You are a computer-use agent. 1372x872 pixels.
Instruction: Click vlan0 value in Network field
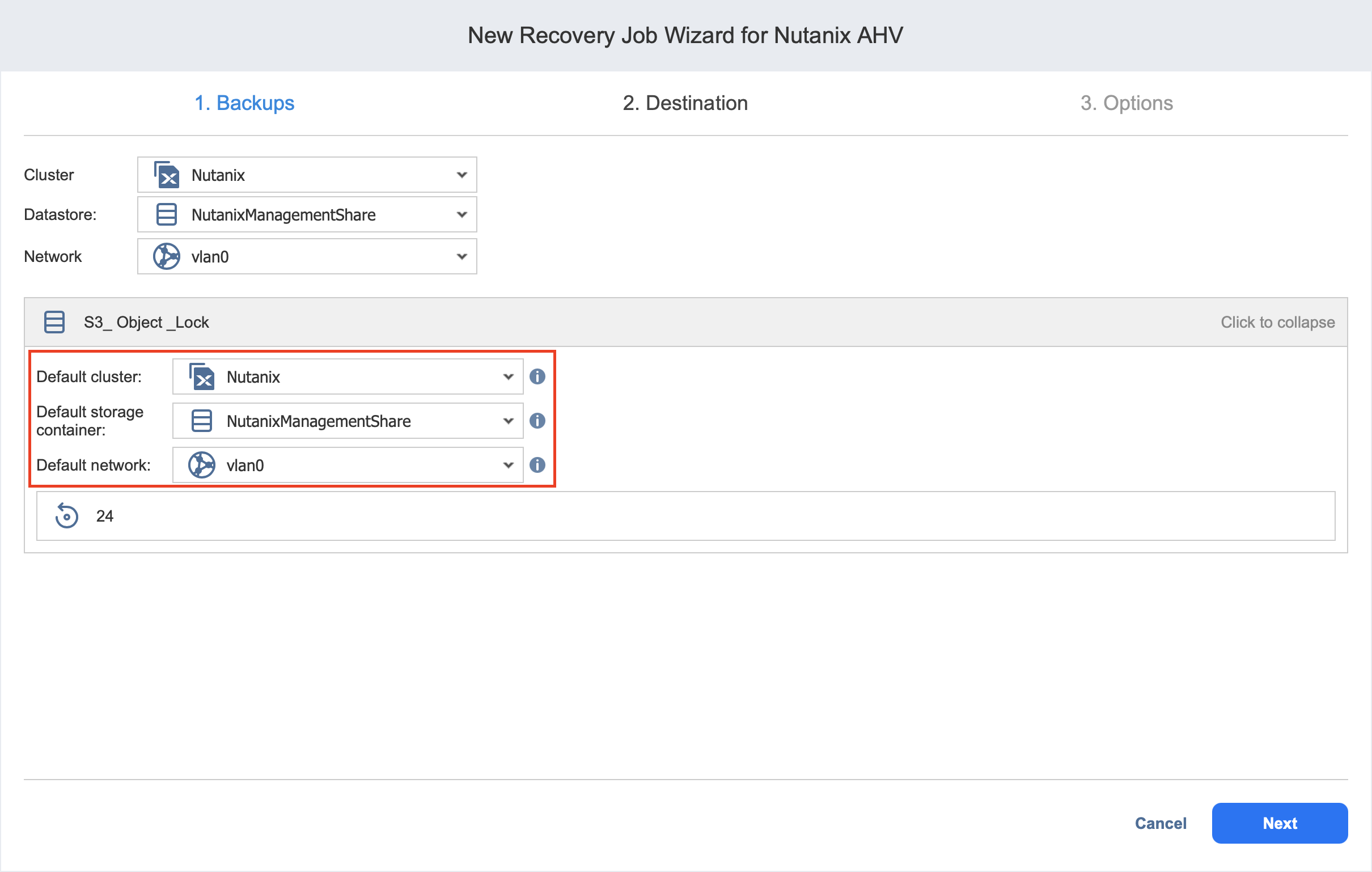[x=210, y=257]
